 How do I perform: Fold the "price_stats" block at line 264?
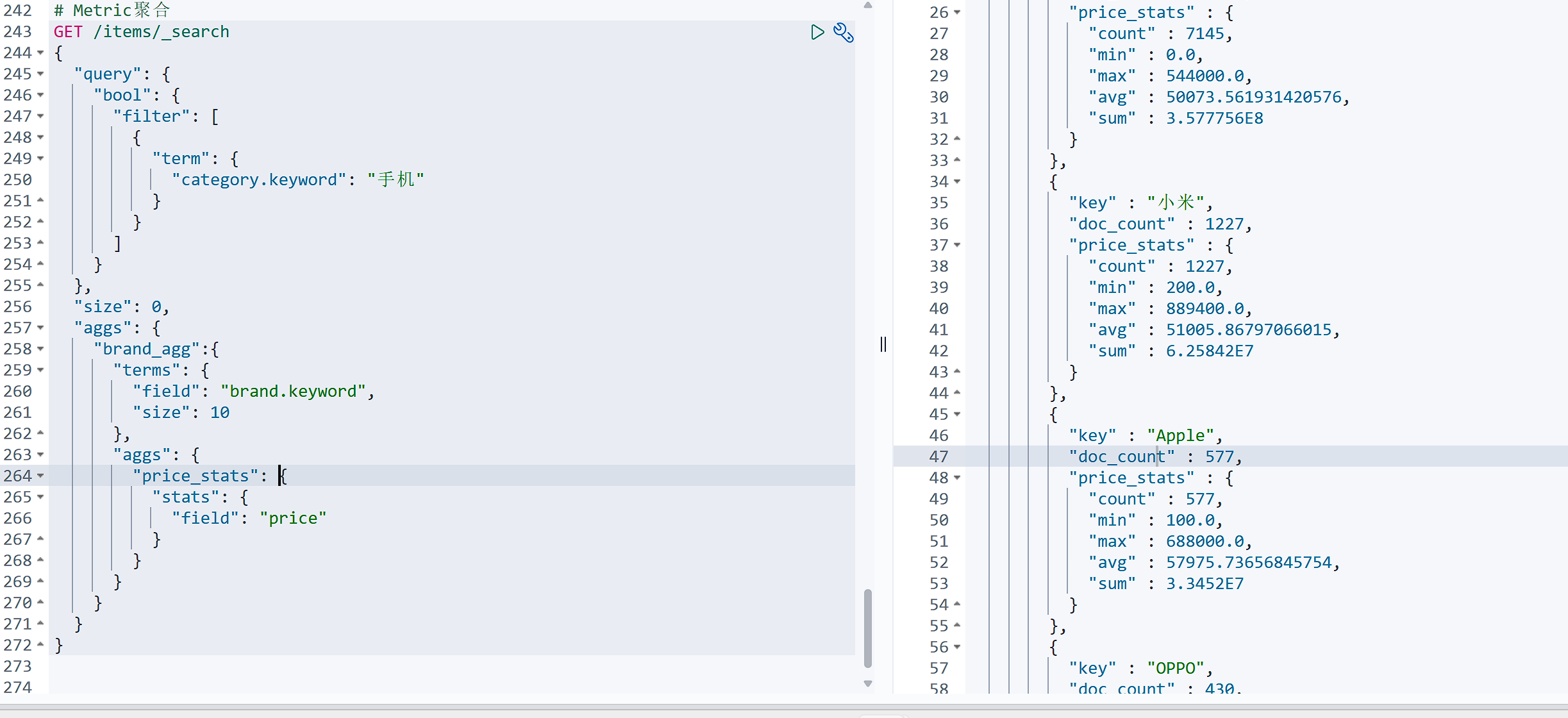point(40,476)
